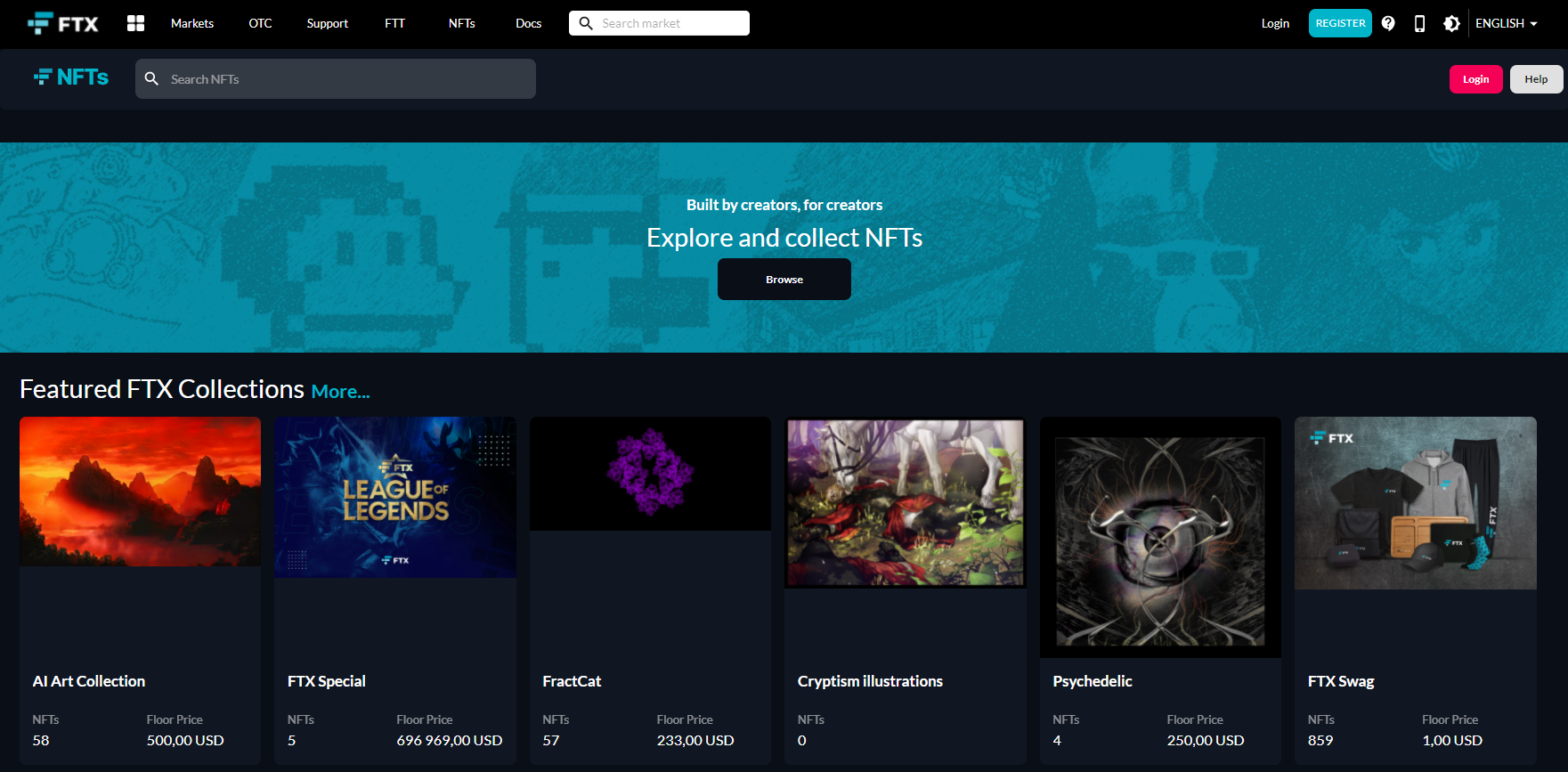
Task: Click the FTX logo in top bar
Action: (63, 23)
